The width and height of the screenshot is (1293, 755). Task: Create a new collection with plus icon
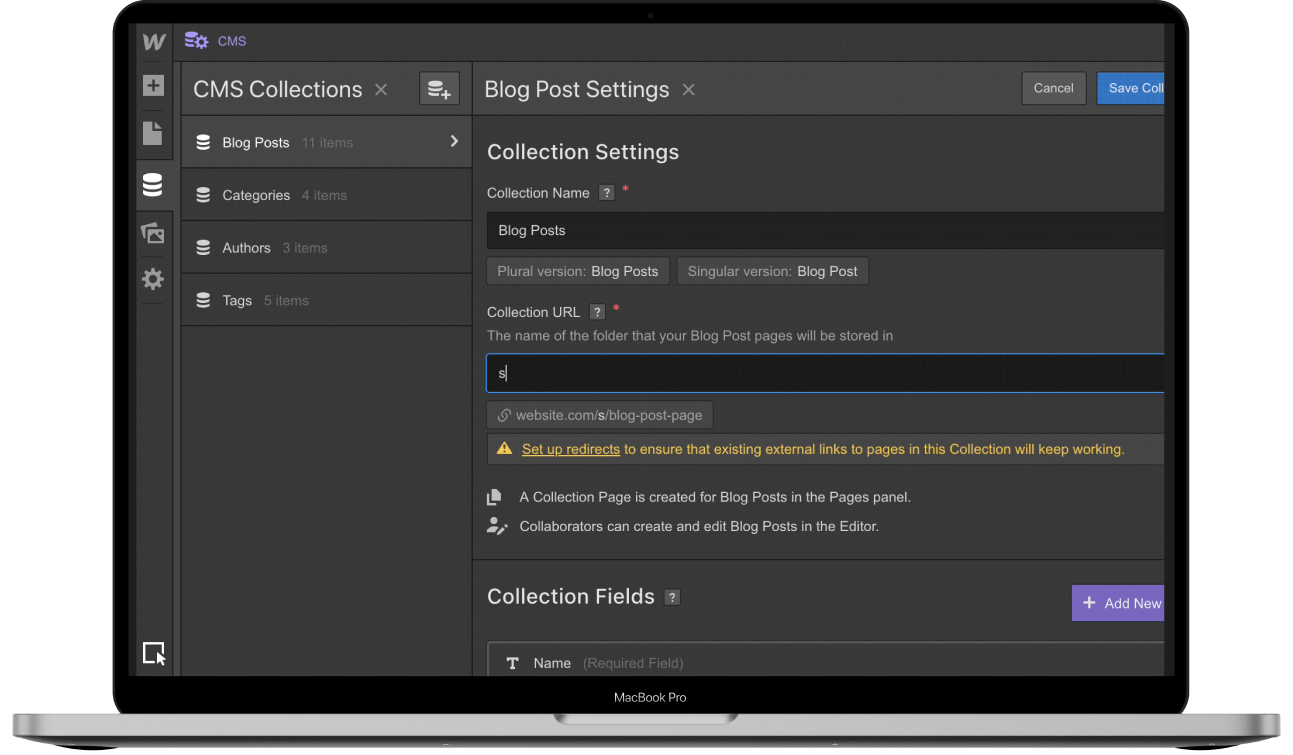439,89
